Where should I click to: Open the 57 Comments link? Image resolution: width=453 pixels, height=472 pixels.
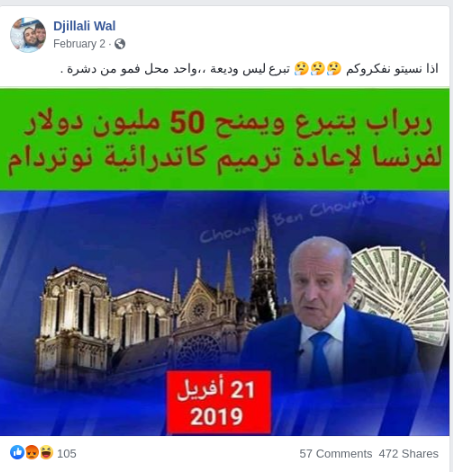(x=336, y=454)
